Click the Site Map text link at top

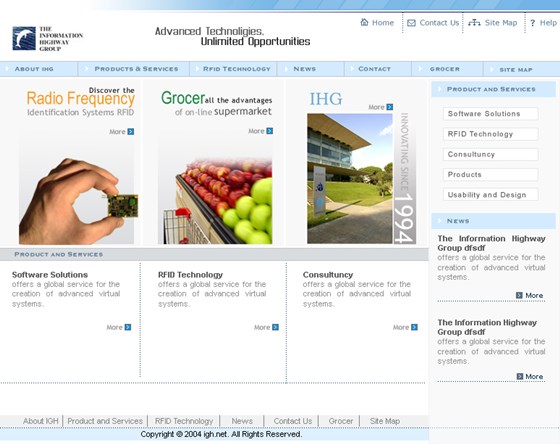pyautogui.click(x=501, y=23)
